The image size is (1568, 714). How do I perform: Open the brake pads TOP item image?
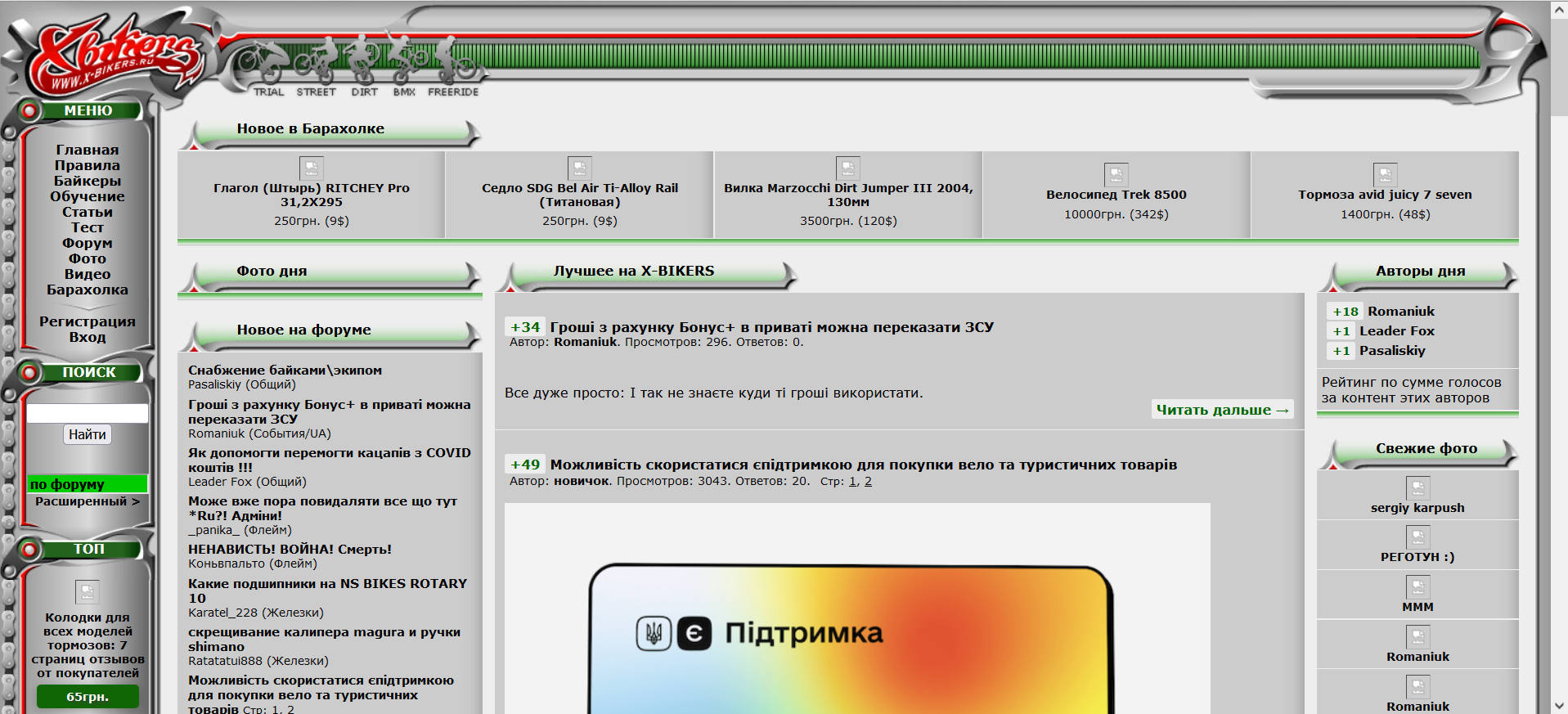(x=88, y=591)
